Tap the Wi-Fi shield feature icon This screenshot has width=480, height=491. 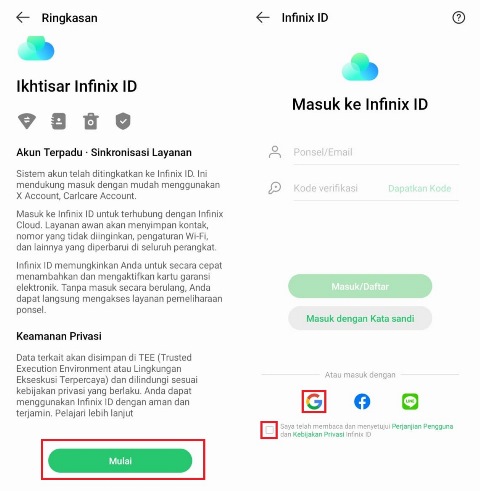[x=27, y=121]
